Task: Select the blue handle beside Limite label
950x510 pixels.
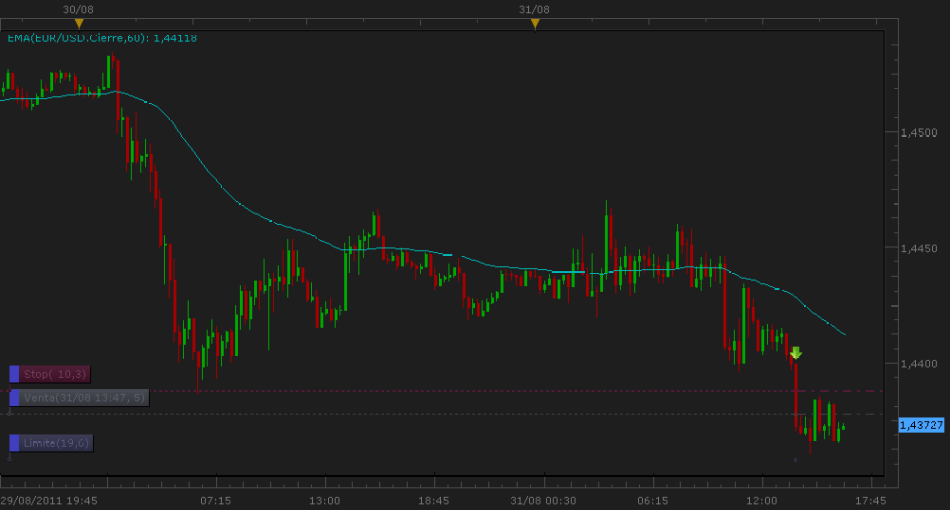Action: coord(15,442)
